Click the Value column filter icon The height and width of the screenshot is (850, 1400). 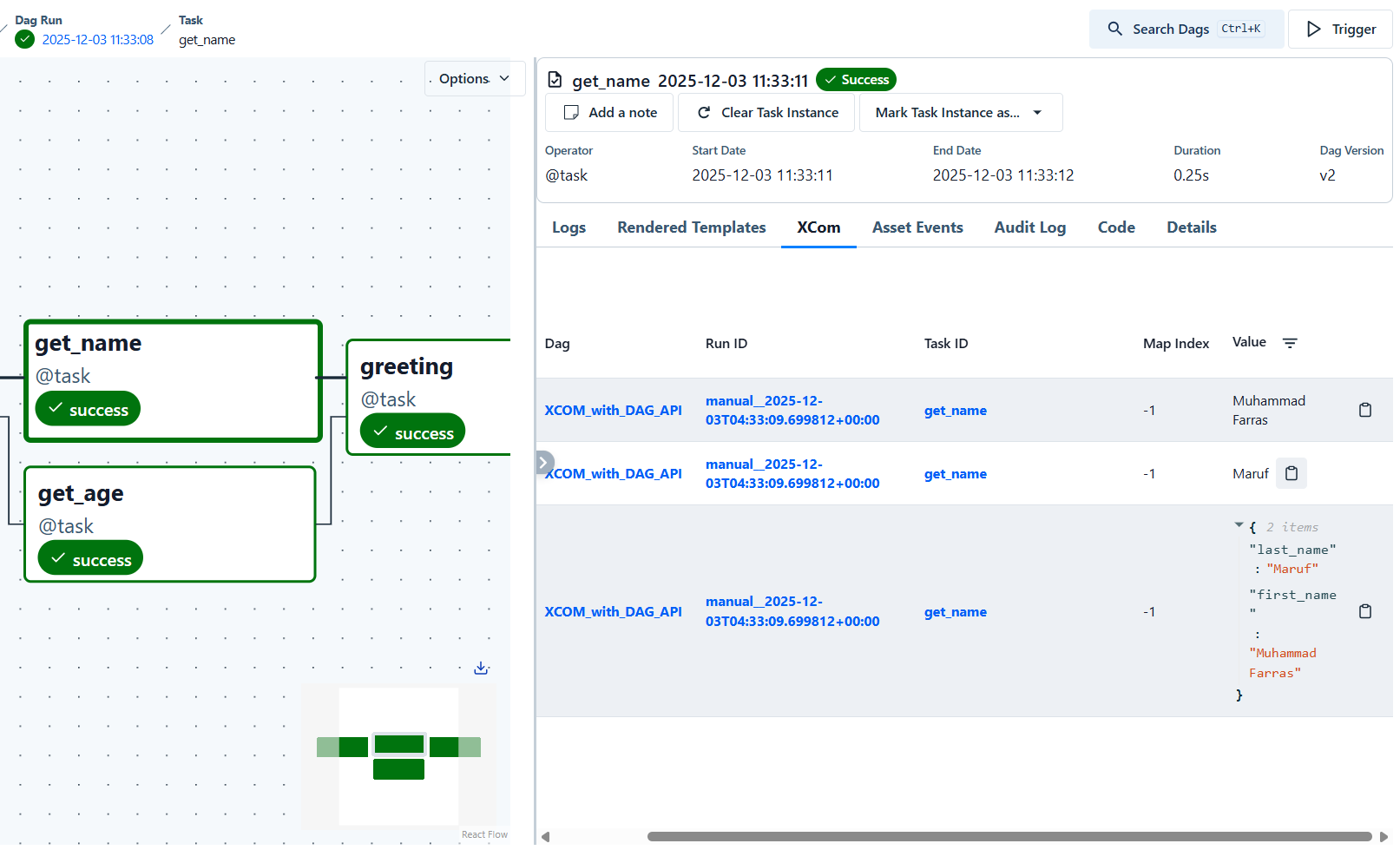click(x=1290, y=343)
